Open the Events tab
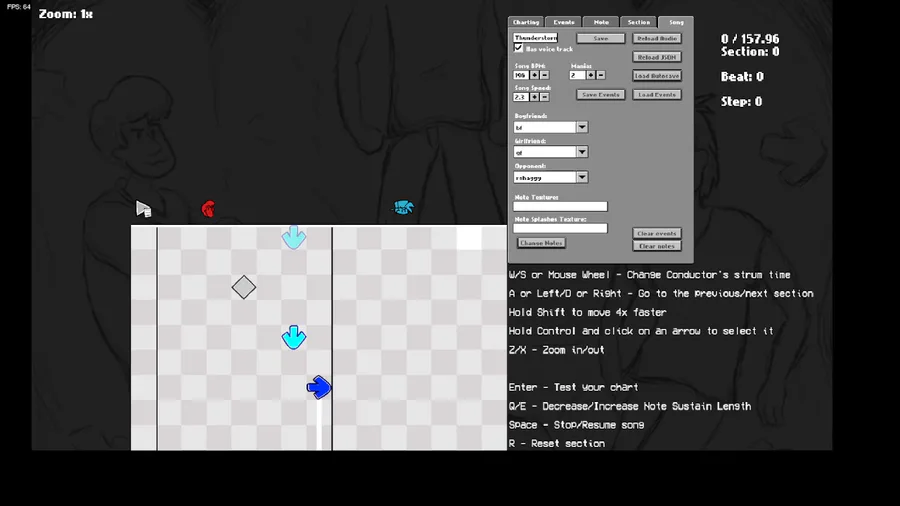The width and height of the screenshot is (900, 506). (x=564, y=22)
